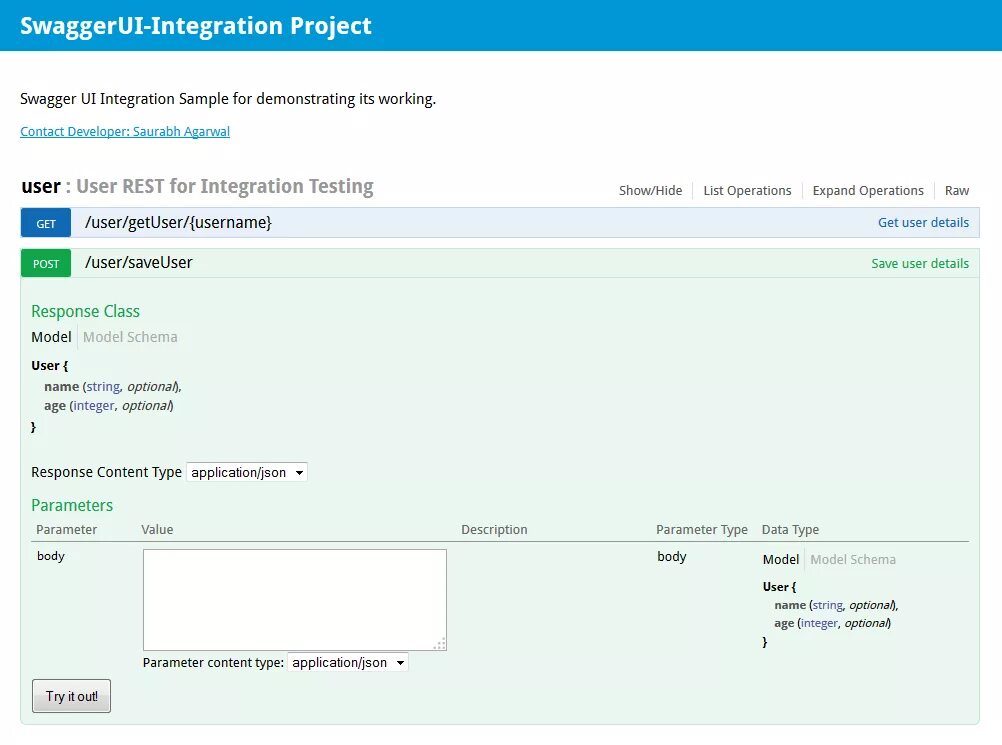1002x745 pixels.
Task: Click the GET method badge
Action: tap(46, 224)
